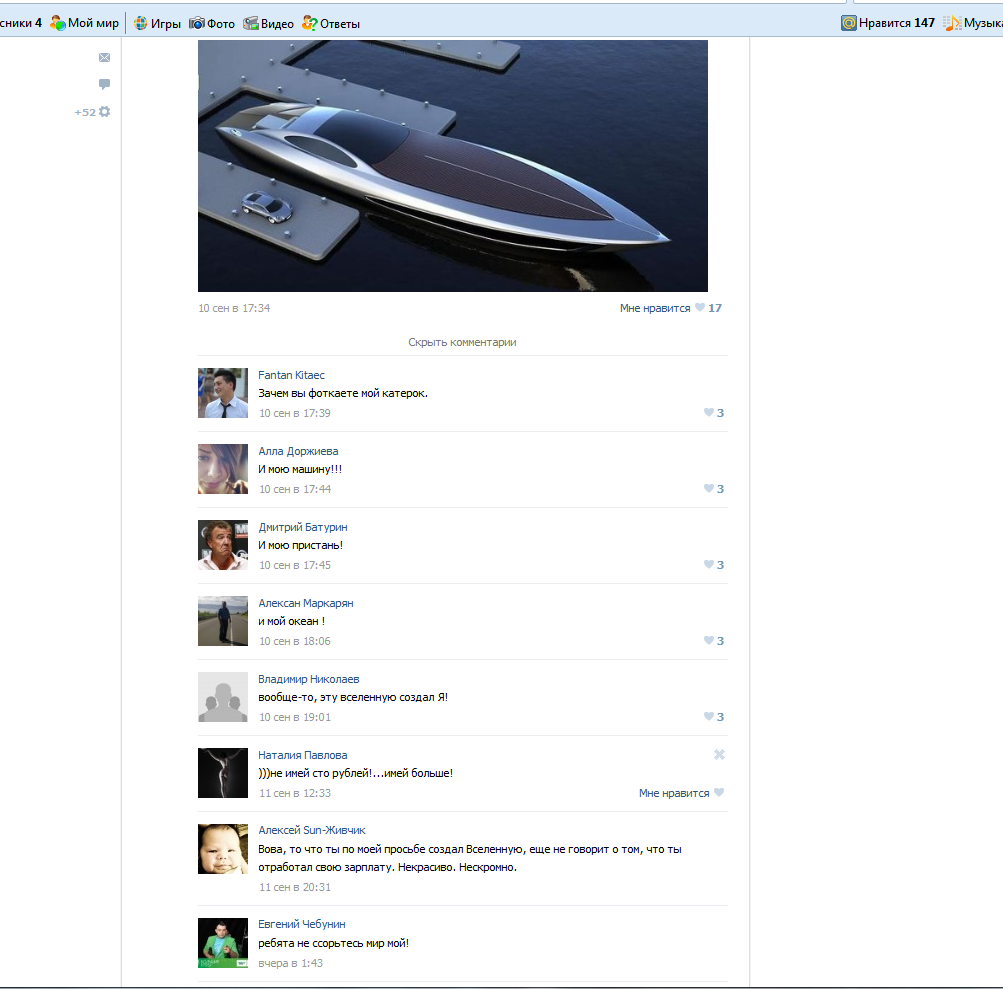This screenshot has width=1003, height=989.
Task: Click heart icon on Дмитрий Батурин's comment
Action: 708,565
